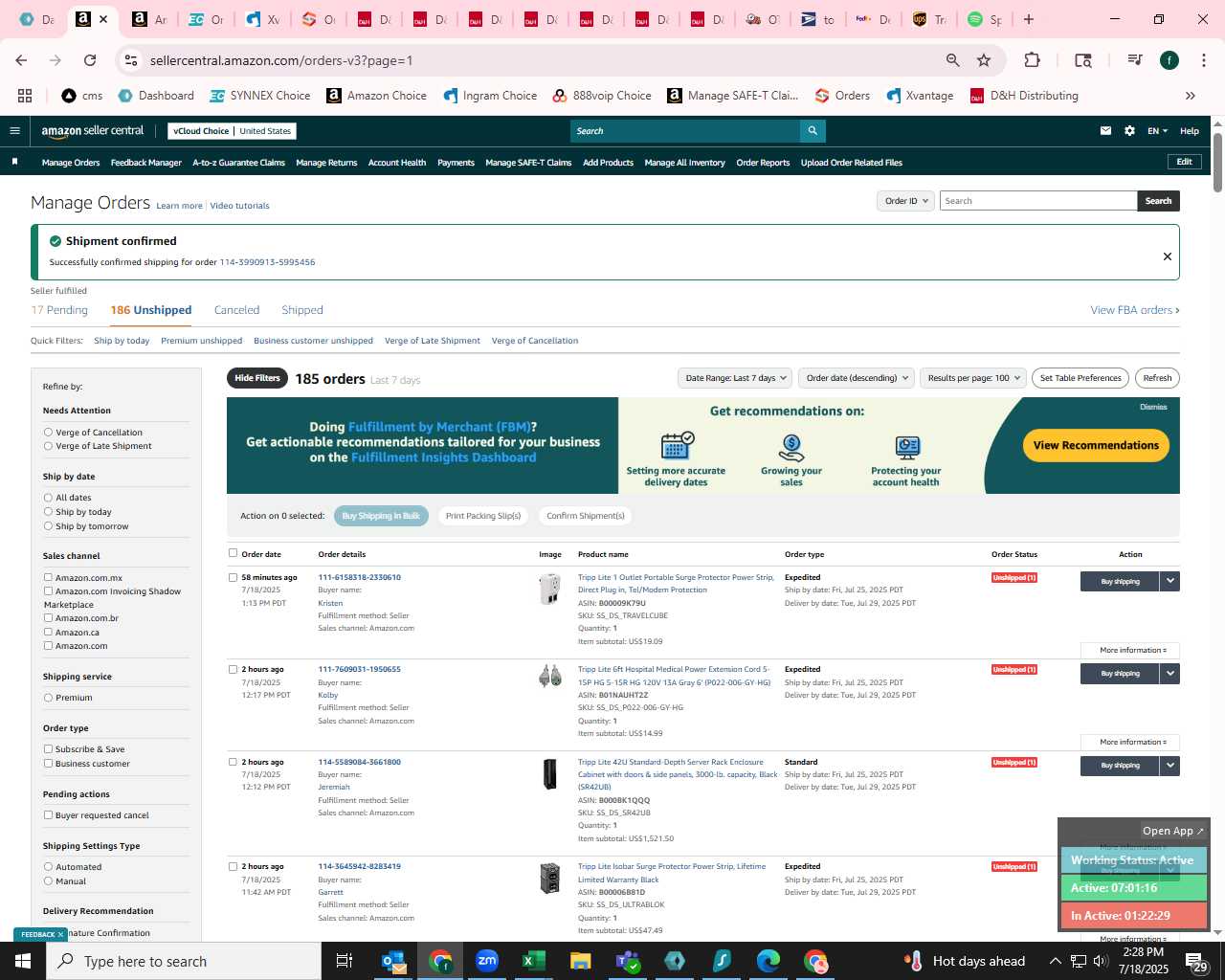This screenshot has height=980, width=1225.
Task: Click the surge protector product thumbnail
Action: (x=550, y=590)
